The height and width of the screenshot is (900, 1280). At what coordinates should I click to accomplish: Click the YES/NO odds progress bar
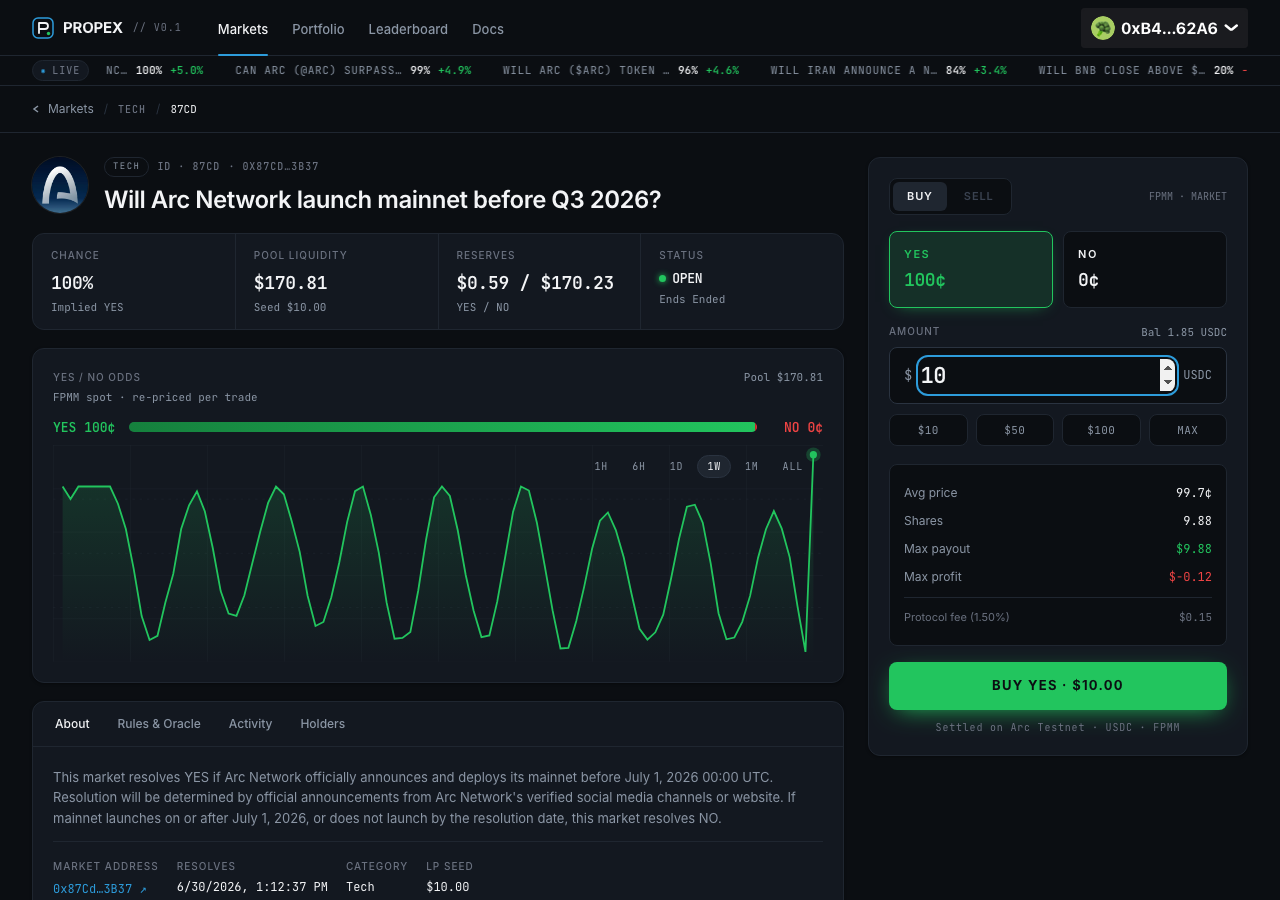(x=443, y=427)
